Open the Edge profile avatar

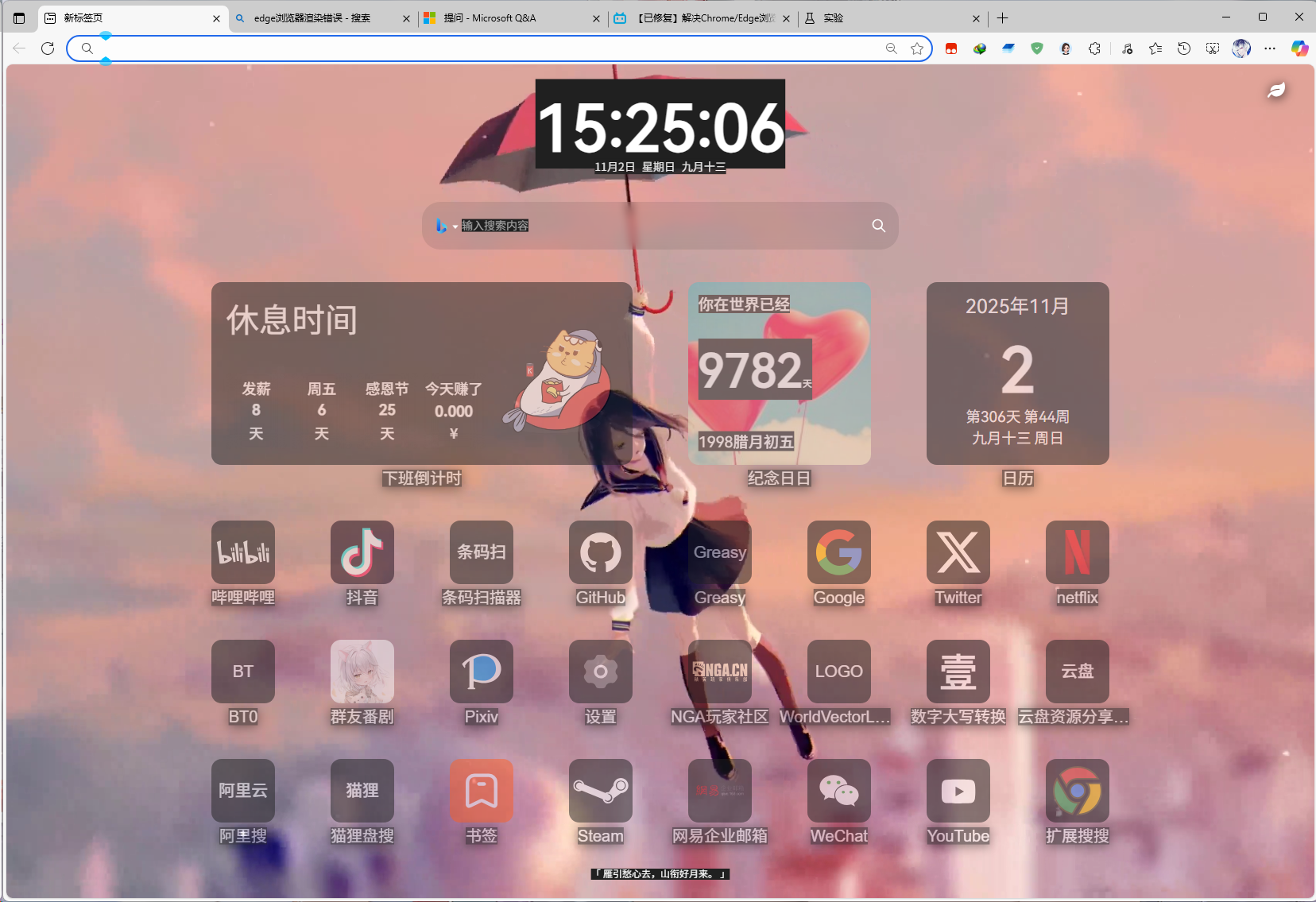(x=1241, y=48)
